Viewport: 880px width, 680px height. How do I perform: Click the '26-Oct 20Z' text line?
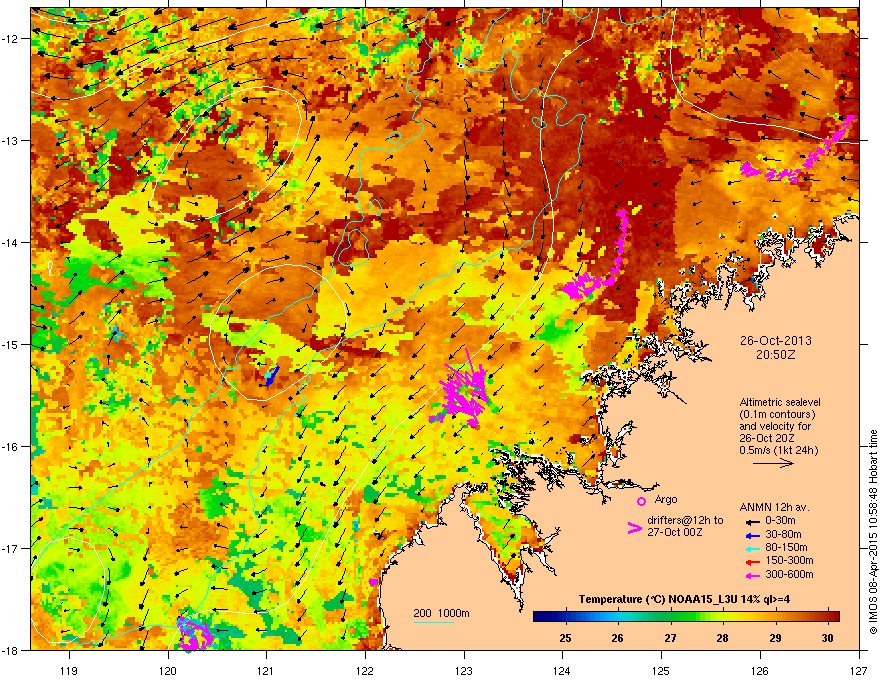pos(767,438)
